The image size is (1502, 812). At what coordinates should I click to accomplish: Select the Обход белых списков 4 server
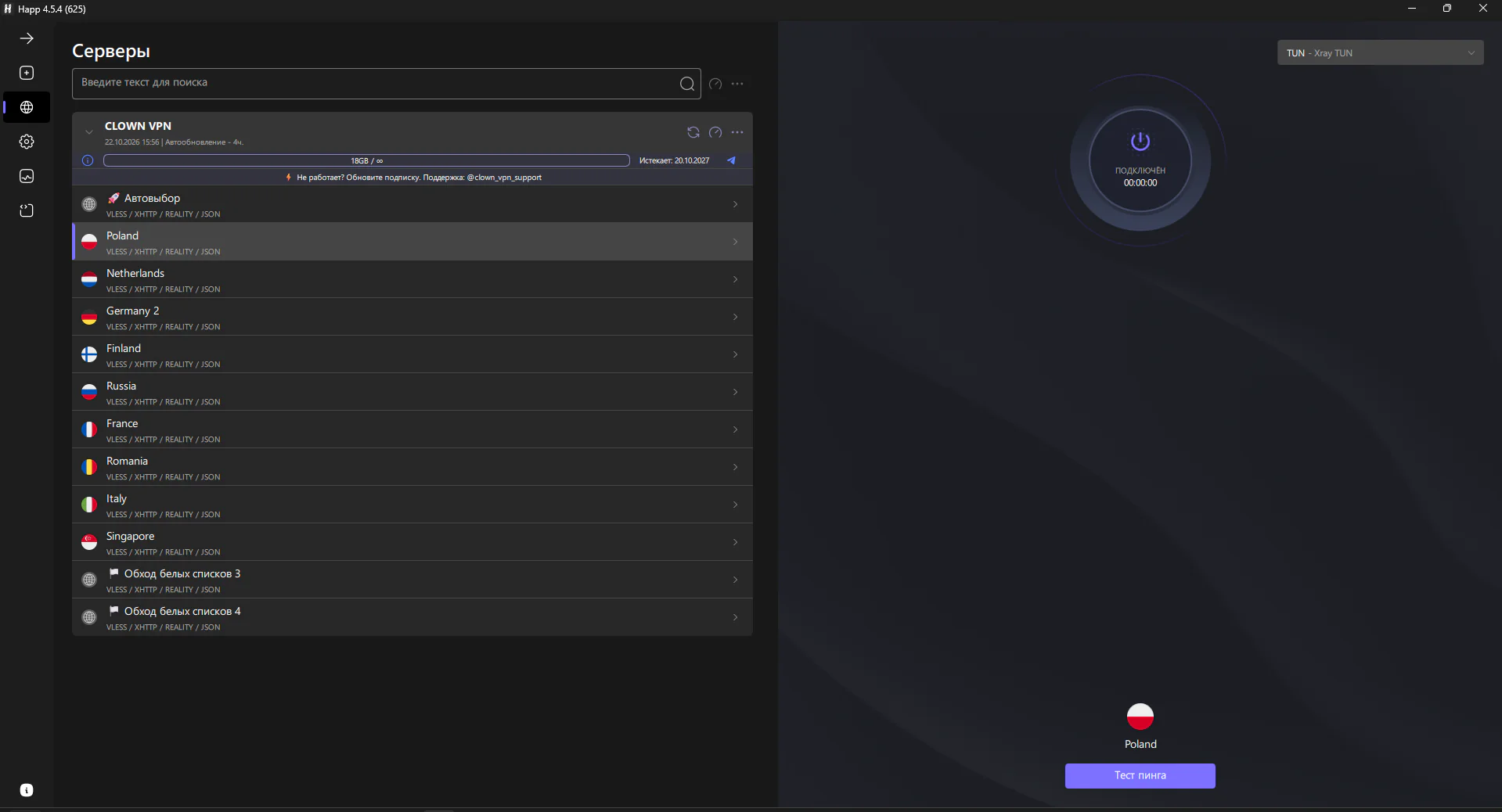pyautogui.click(x=412, y=617)
